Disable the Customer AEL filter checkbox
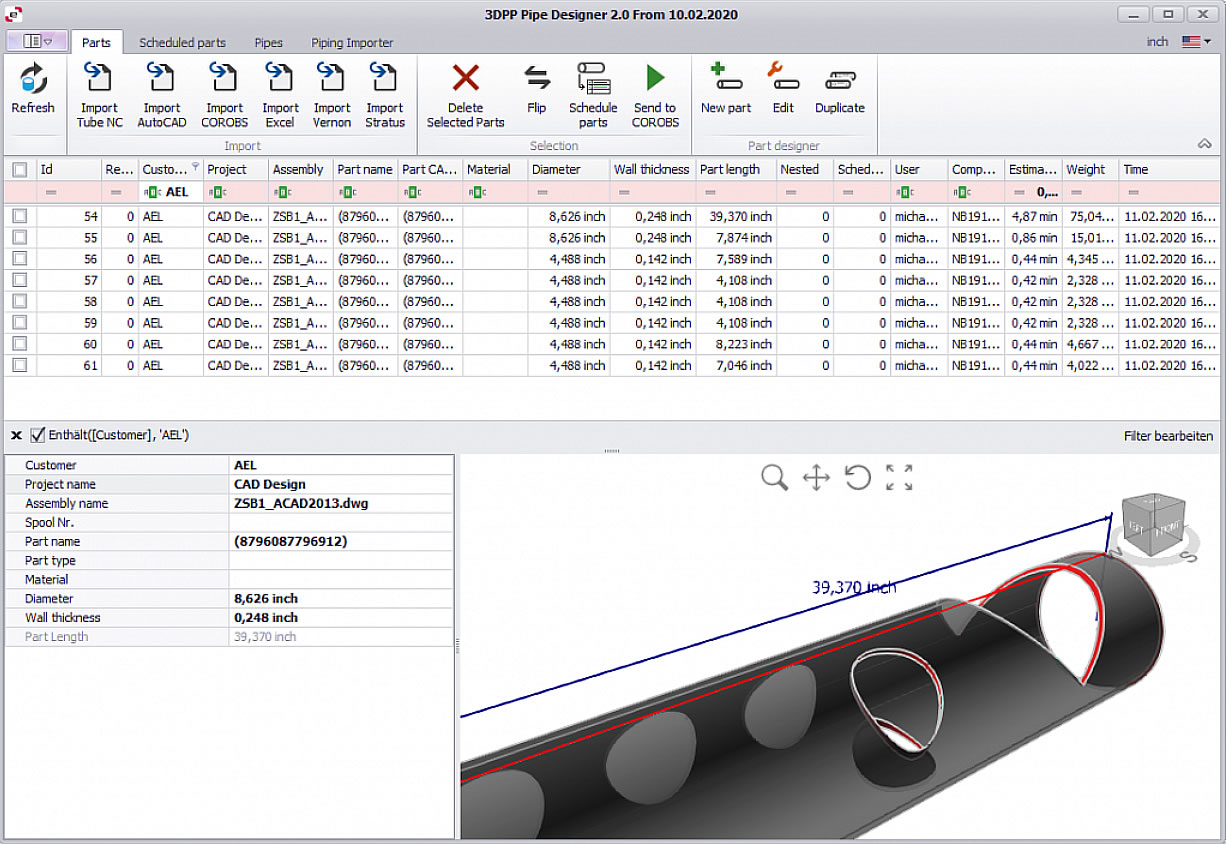Image resolution: width=1226 pixels, height=844 pixels. pos(38,436)
